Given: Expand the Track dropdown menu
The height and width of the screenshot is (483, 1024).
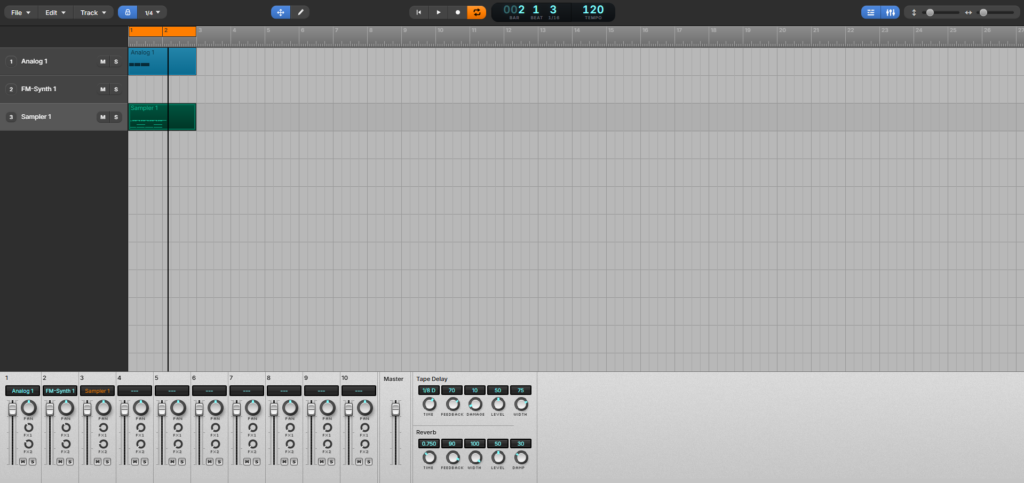Looking at the screenshot, I should click(93, 12).
